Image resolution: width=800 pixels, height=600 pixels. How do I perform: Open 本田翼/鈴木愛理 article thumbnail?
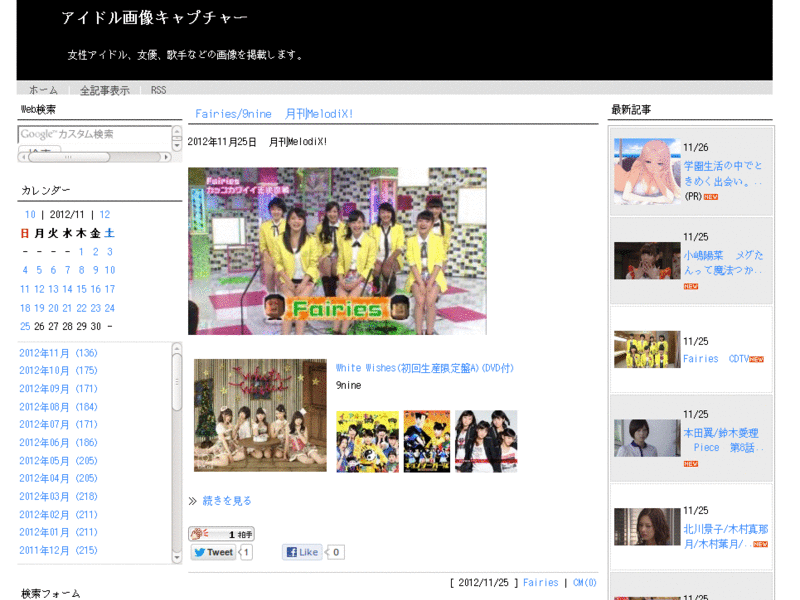pyautogui.click(x=647, y=438)
